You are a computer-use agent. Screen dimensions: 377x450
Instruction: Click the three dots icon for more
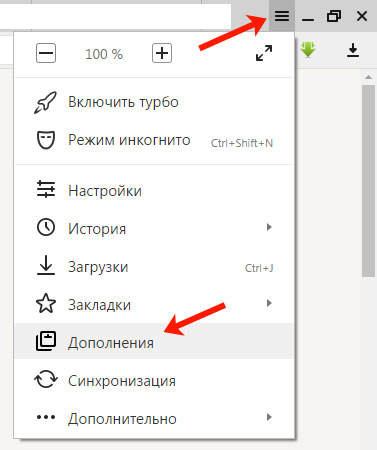46,417
